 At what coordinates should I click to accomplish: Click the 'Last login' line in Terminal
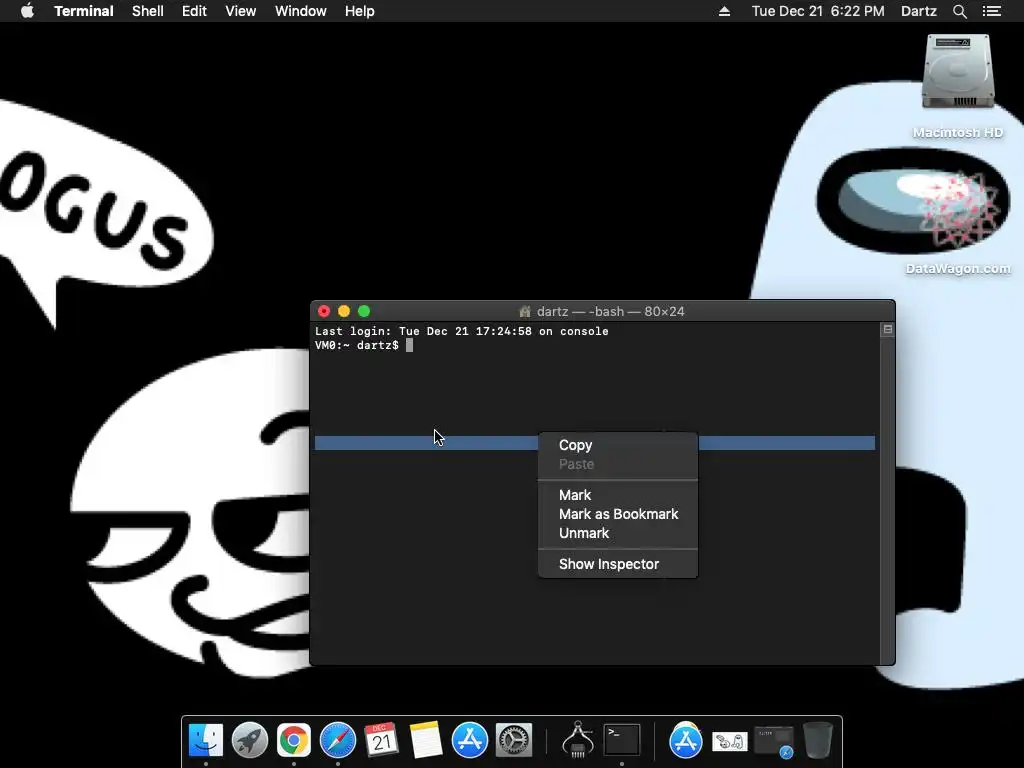tap(462, 331)
